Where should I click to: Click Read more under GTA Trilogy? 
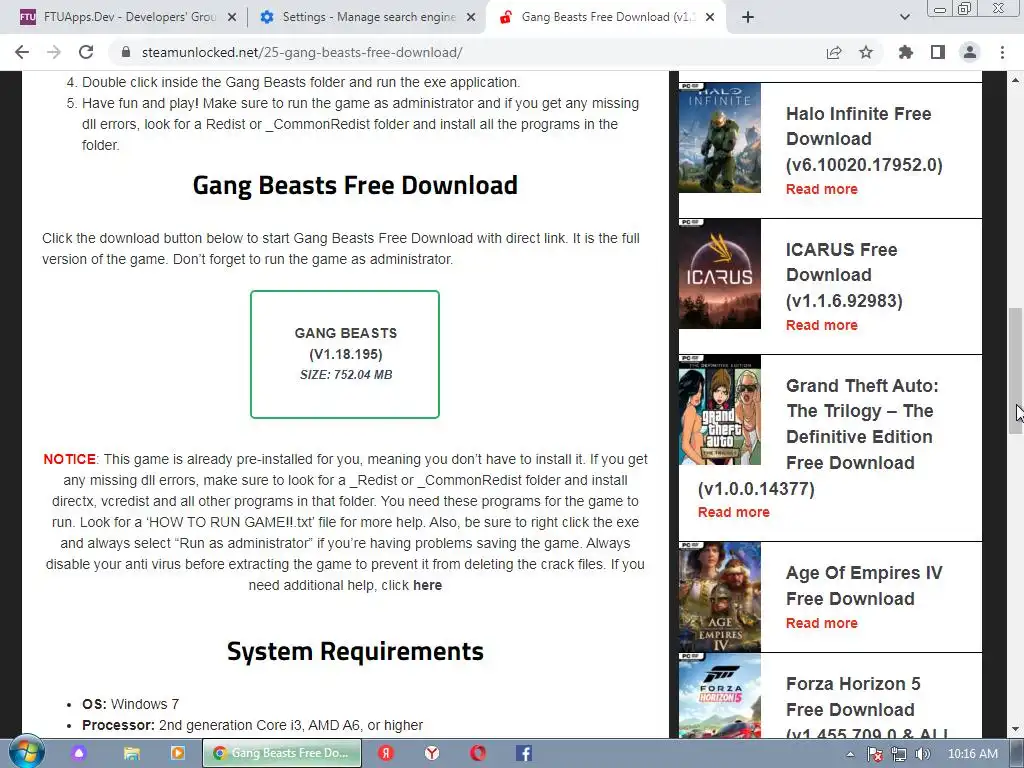tap(733, 512)
